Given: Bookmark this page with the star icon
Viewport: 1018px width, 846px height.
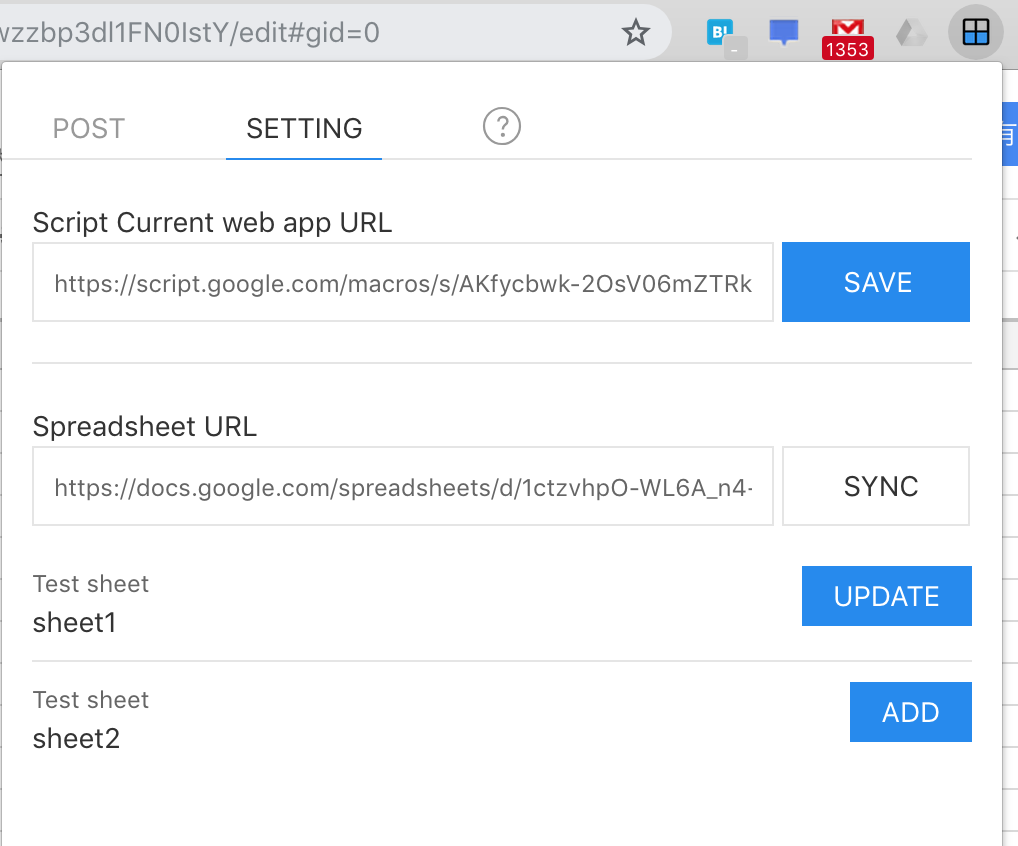Looking at the screenshot, I should pos(636,33).
